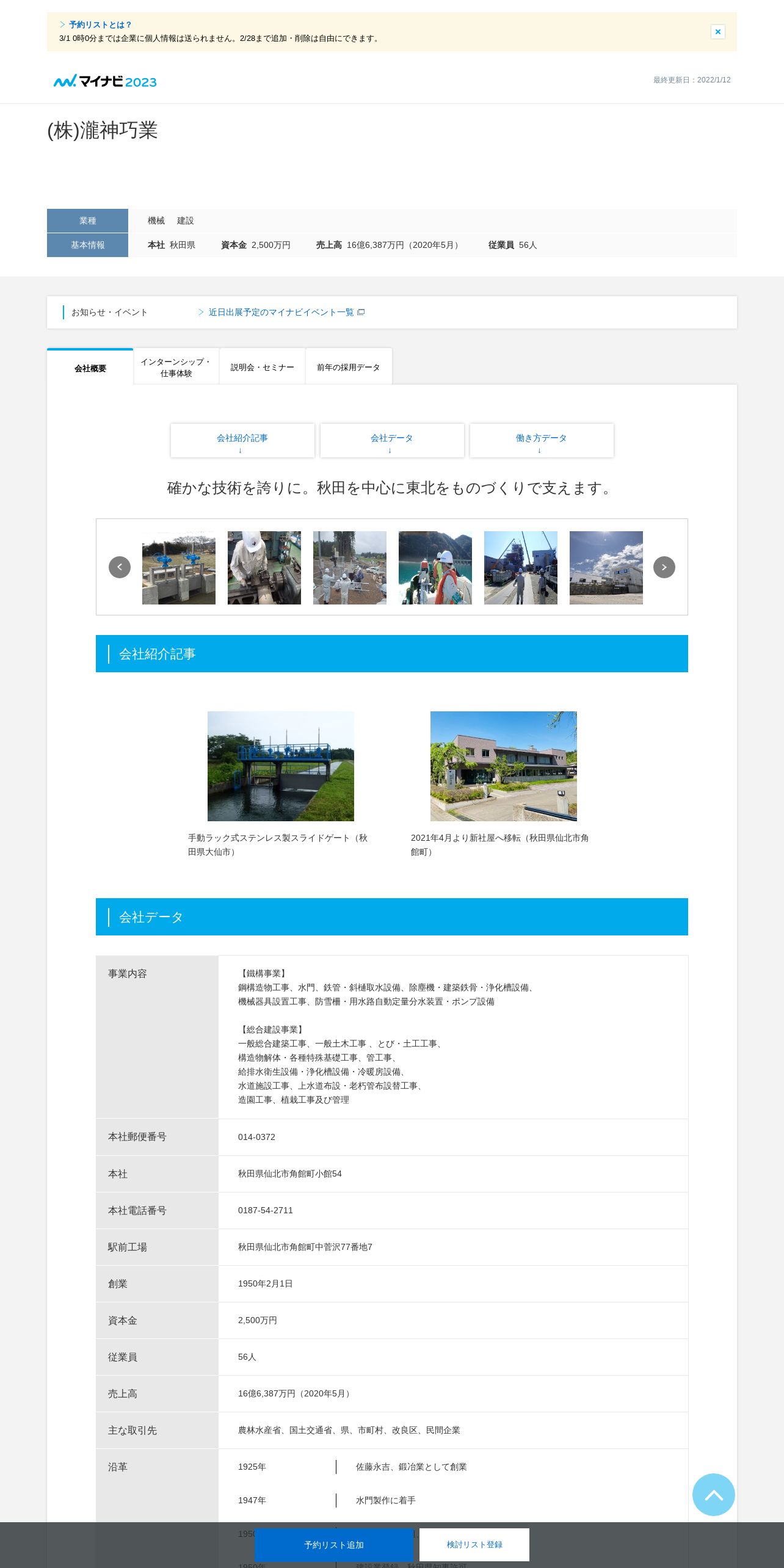Screen dimensions: 784x1568
Task: Open the lathe worker thumbnail
Action: 264,568
